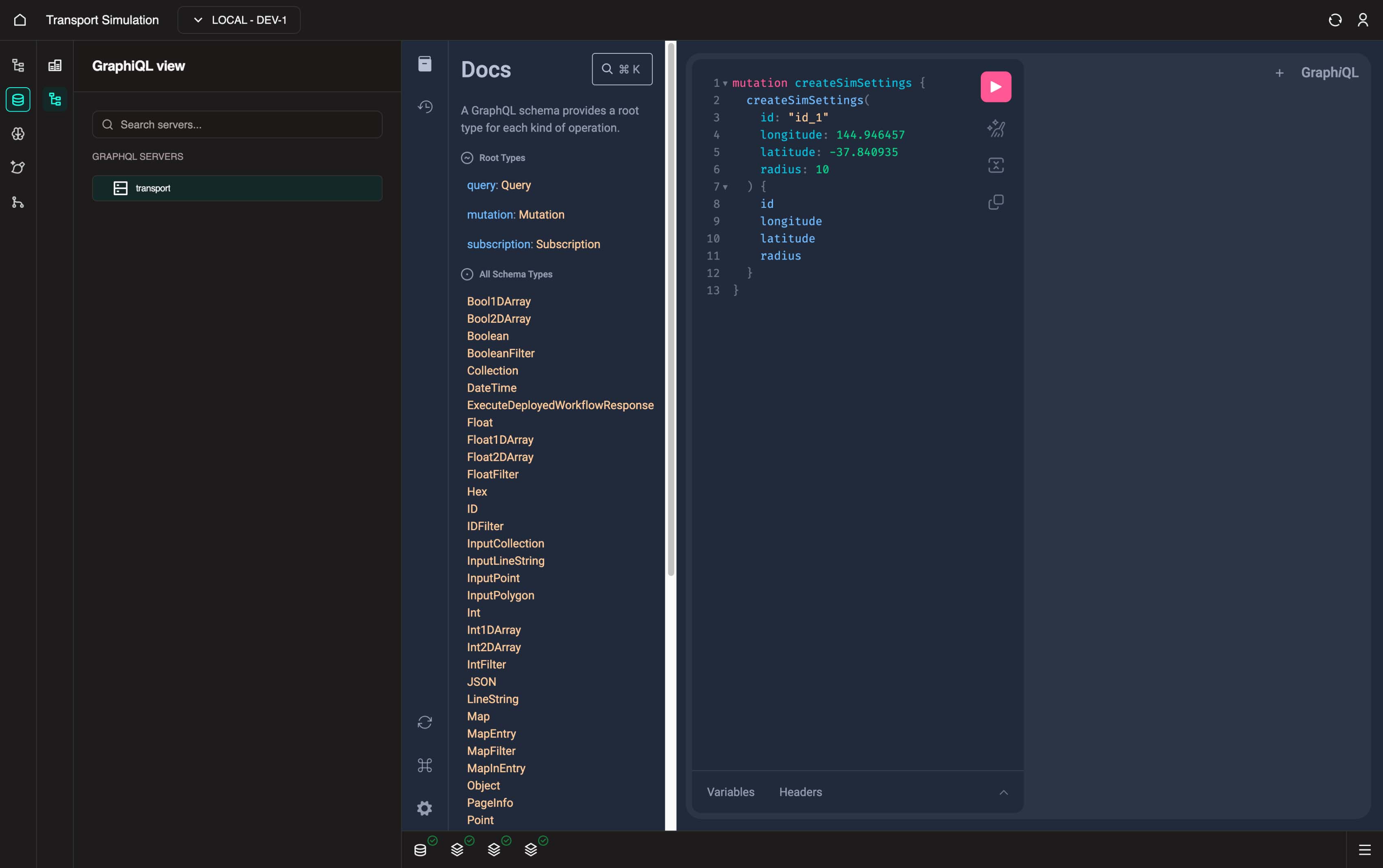Open the MapFilter schema type
The height and width of the screenshot is (868, 1383).
(491, 751)
